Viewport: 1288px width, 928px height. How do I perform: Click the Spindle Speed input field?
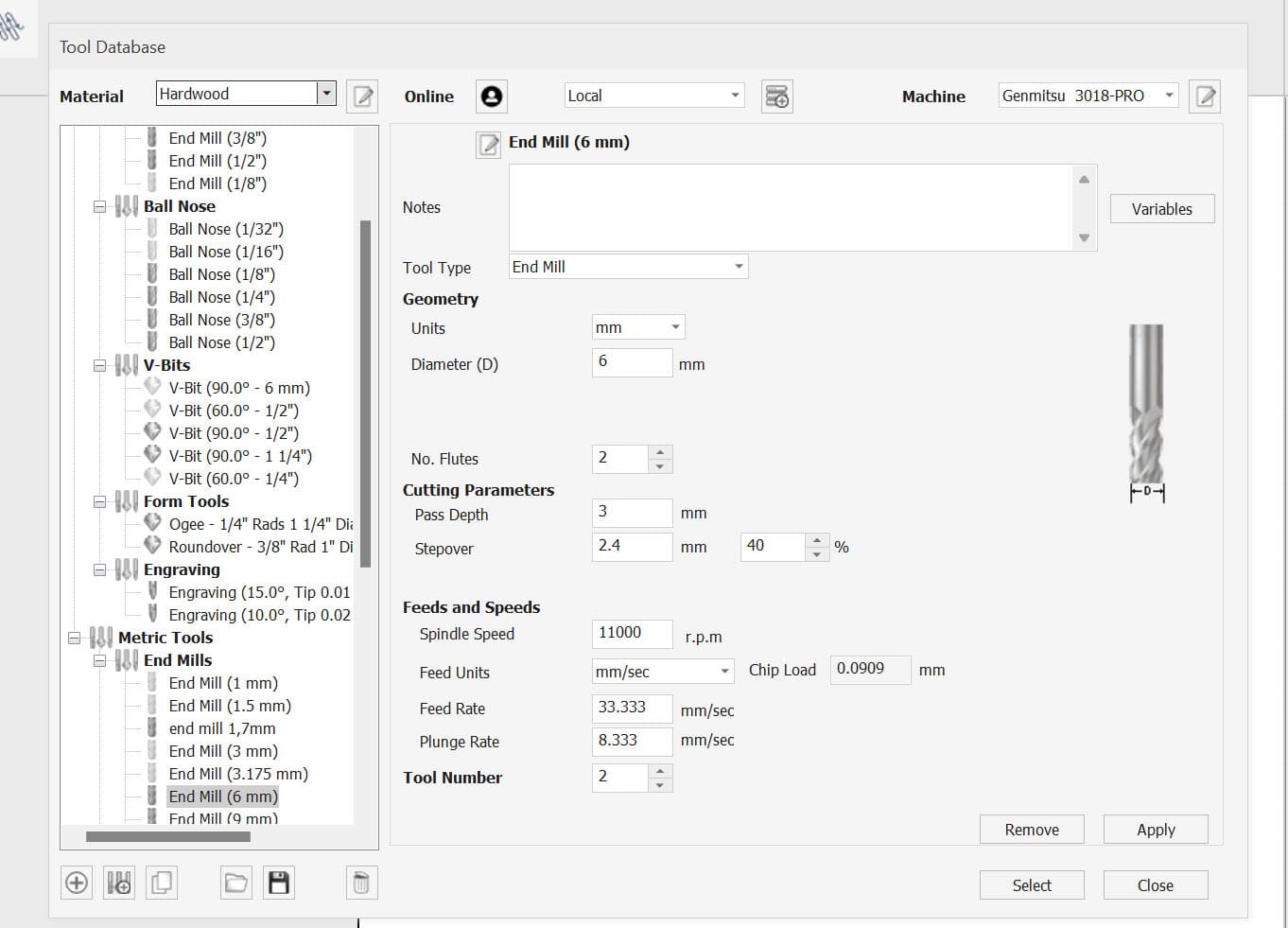632,633
